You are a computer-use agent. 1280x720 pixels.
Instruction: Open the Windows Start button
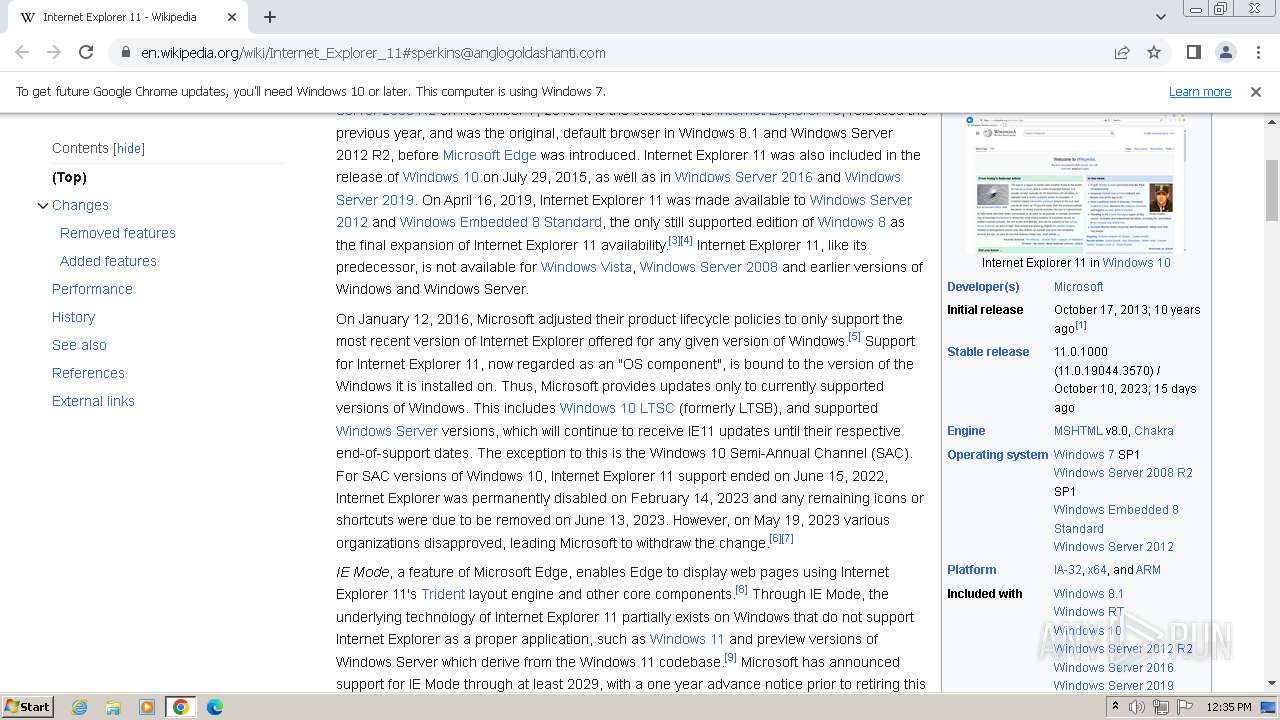click(27, 707)
